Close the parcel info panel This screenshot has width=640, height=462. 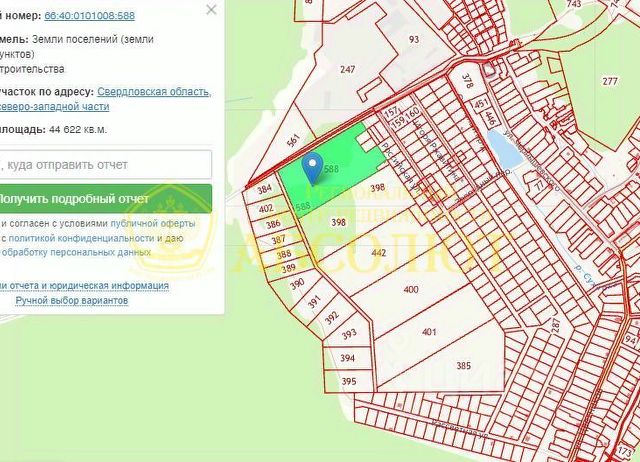click(211, 9)
